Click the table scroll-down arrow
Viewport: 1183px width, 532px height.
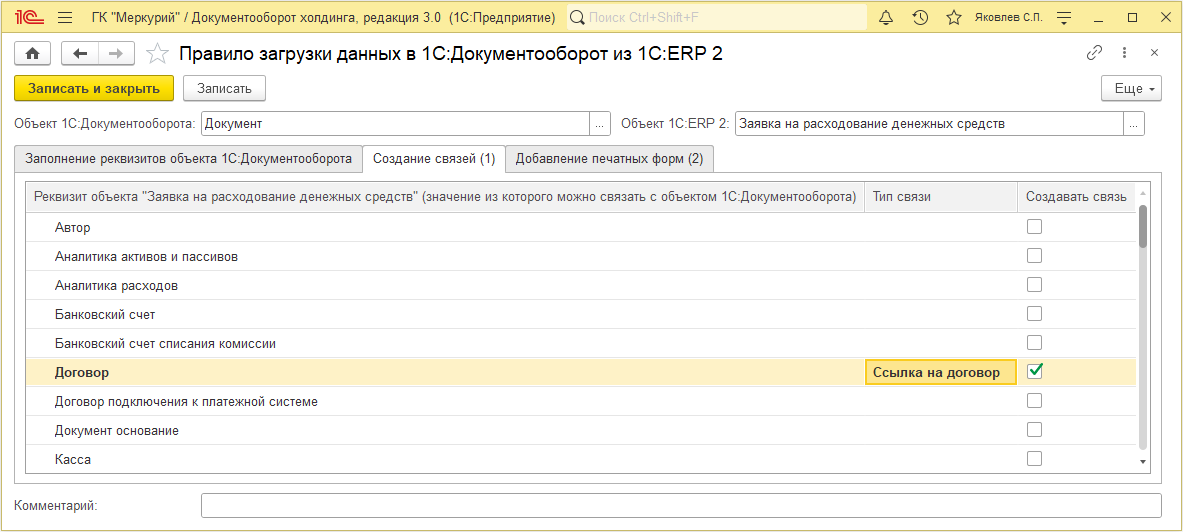(1143, 461)
